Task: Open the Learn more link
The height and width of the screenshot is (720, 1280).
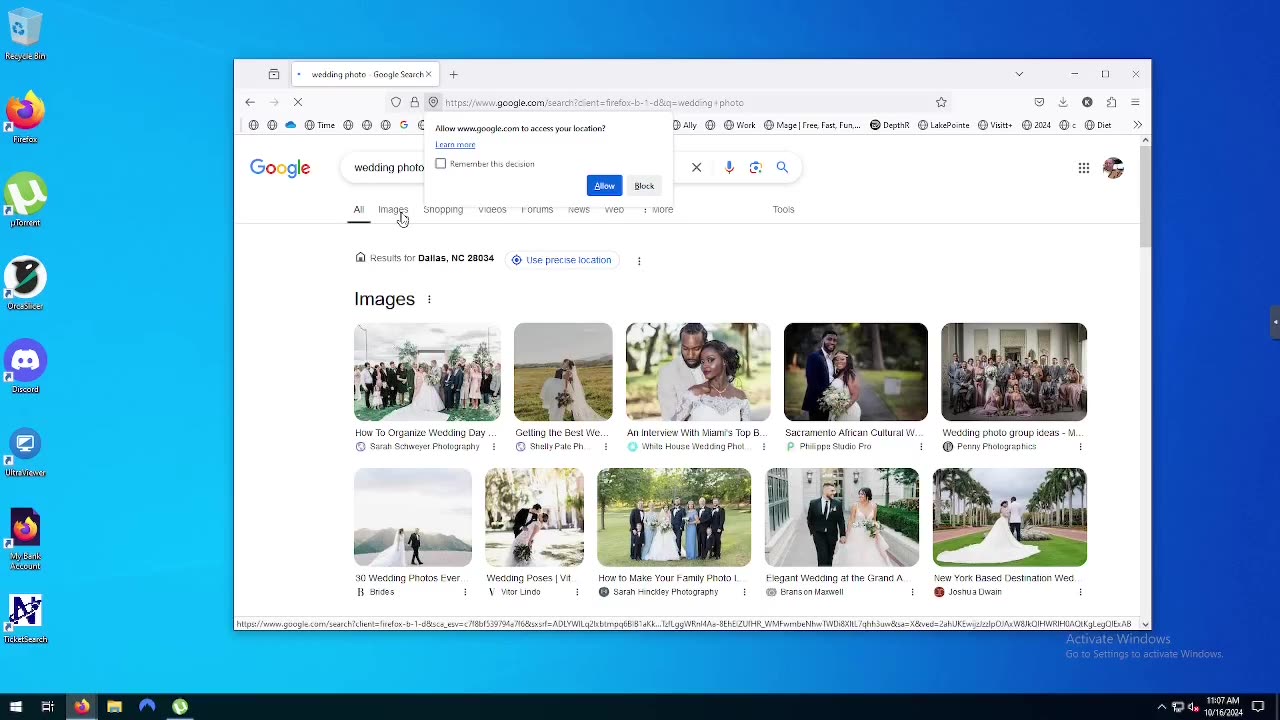Action: click(455, 145)
